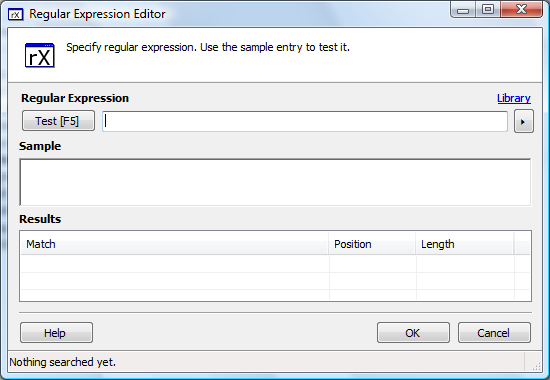
Task: Sort results by Position column header
Action: (372, 244)
